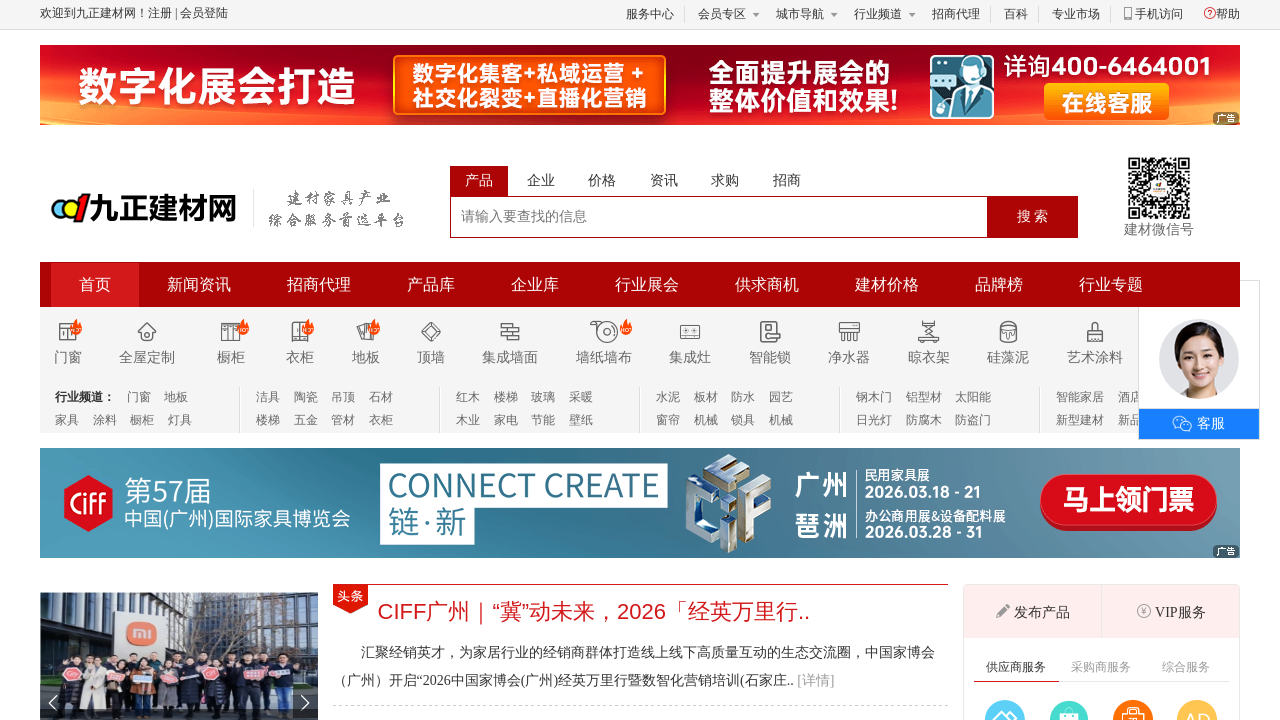The image size is (1280, 720).
Task: Click the previous slide arrow on news photo
Action: coord(53,703)
